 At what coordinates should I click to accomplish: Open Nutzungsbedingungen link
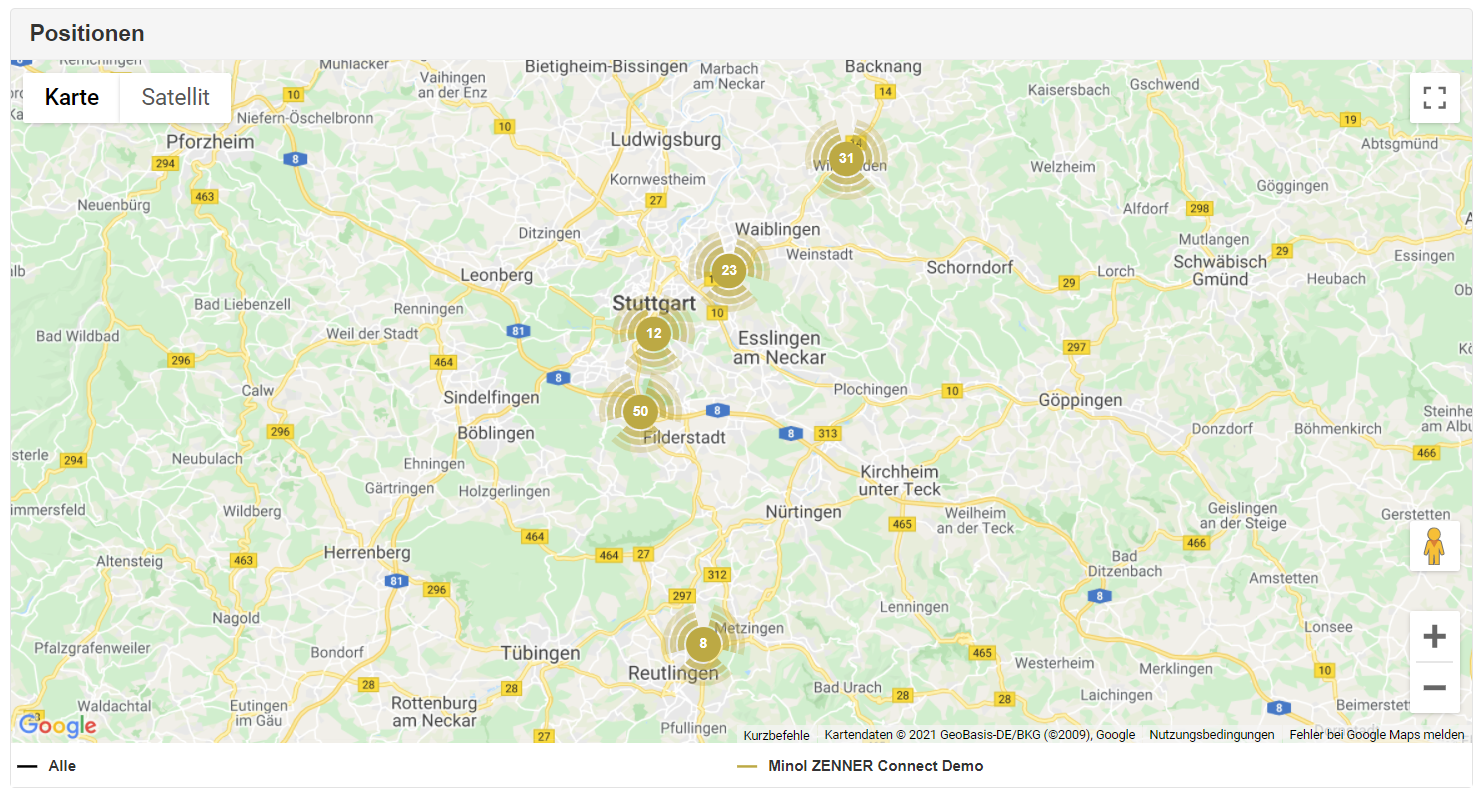(1212, 735)
